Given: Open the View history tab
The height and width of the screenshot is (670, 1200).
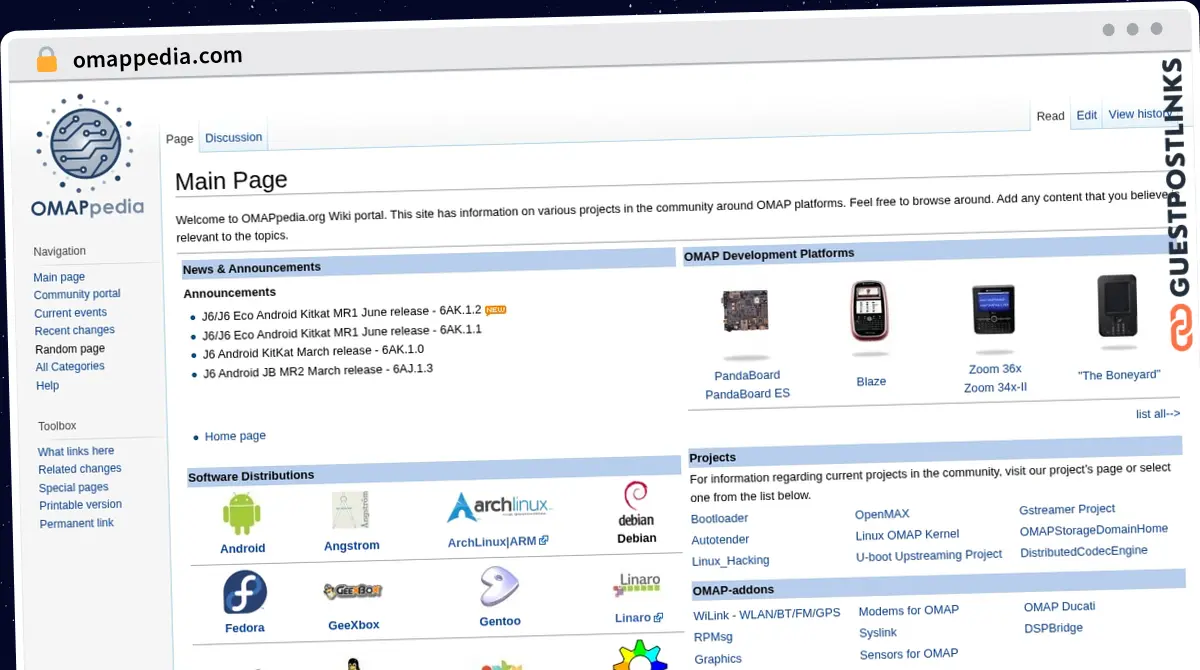Looking at the screenshot, I should (x=1140, y=113).
